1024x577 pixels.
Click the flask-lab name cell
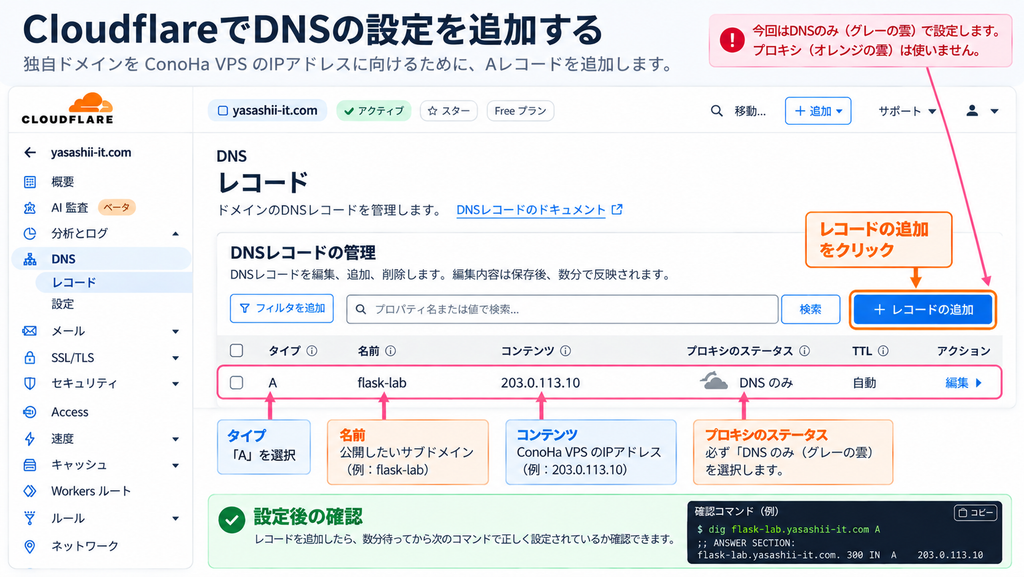[382, 383]
